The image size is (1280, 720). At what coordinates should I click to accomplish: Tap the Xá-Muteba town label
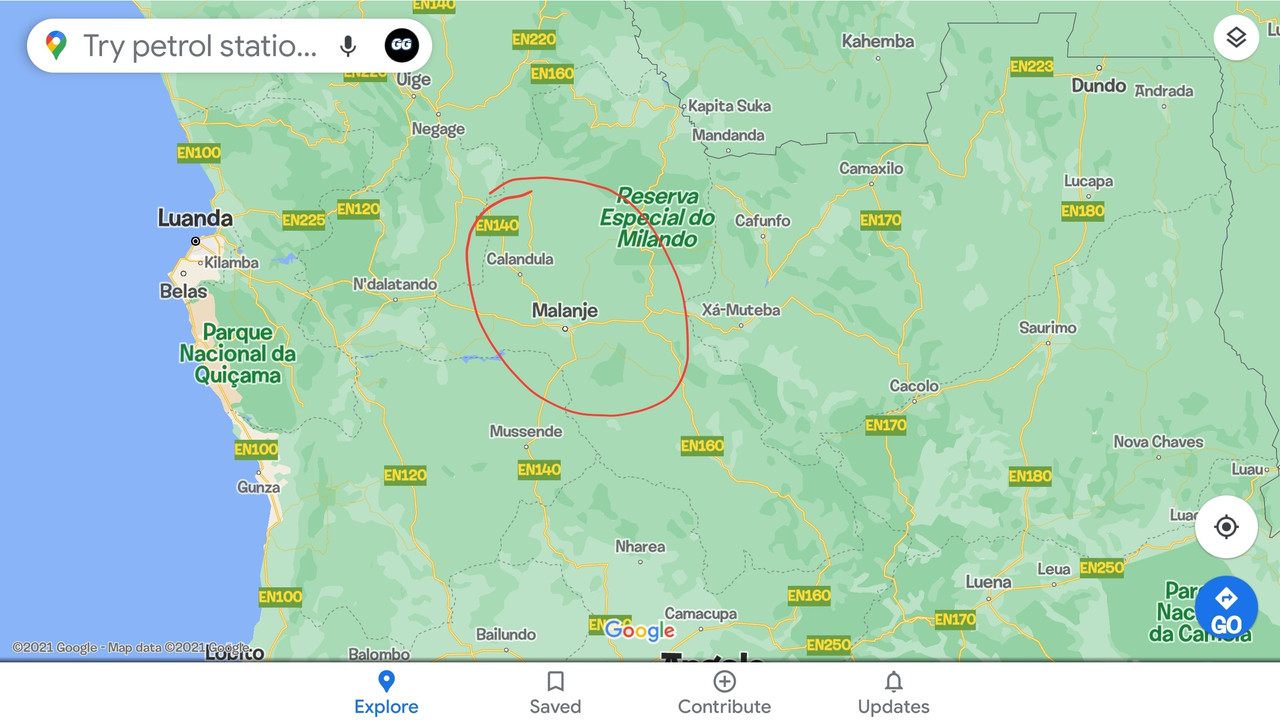pyautogui.click(x=741, y=310)
